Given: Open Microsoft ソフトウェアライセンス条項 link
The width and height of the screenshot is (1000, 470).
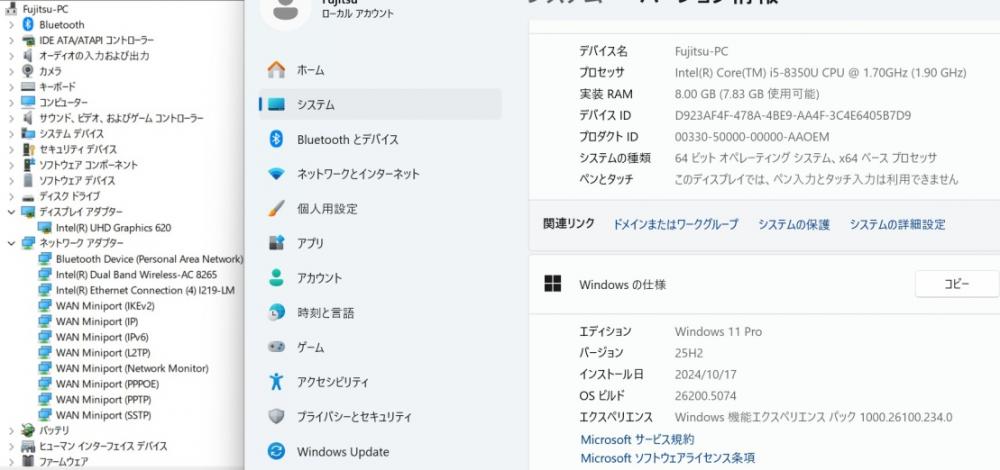Looking at the screenshot, I should pyautogui.click(x=668, y=458).
